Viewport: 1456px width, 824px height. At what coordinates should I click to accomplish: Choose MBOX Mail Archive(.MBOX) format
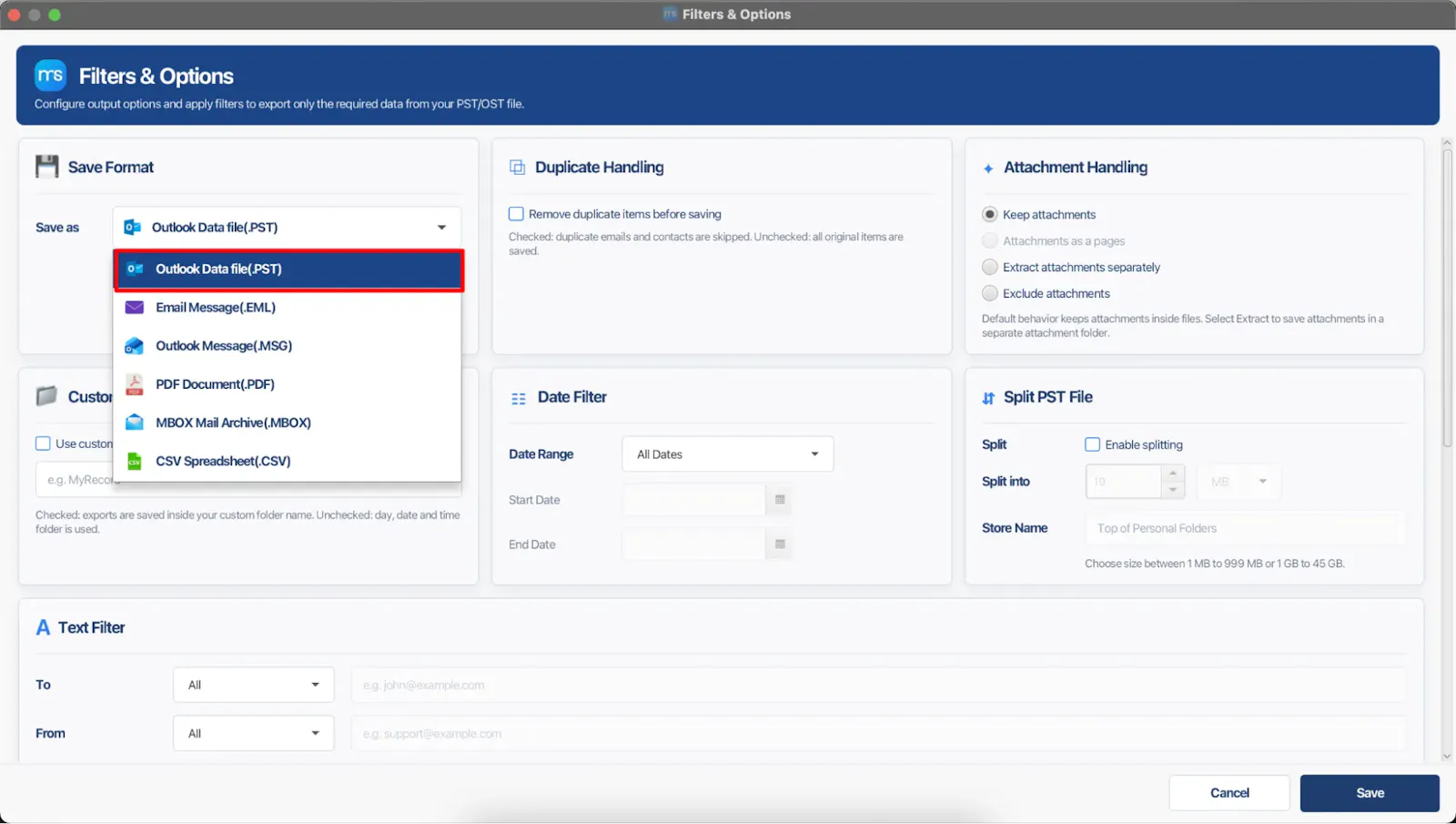pos(288,422)
